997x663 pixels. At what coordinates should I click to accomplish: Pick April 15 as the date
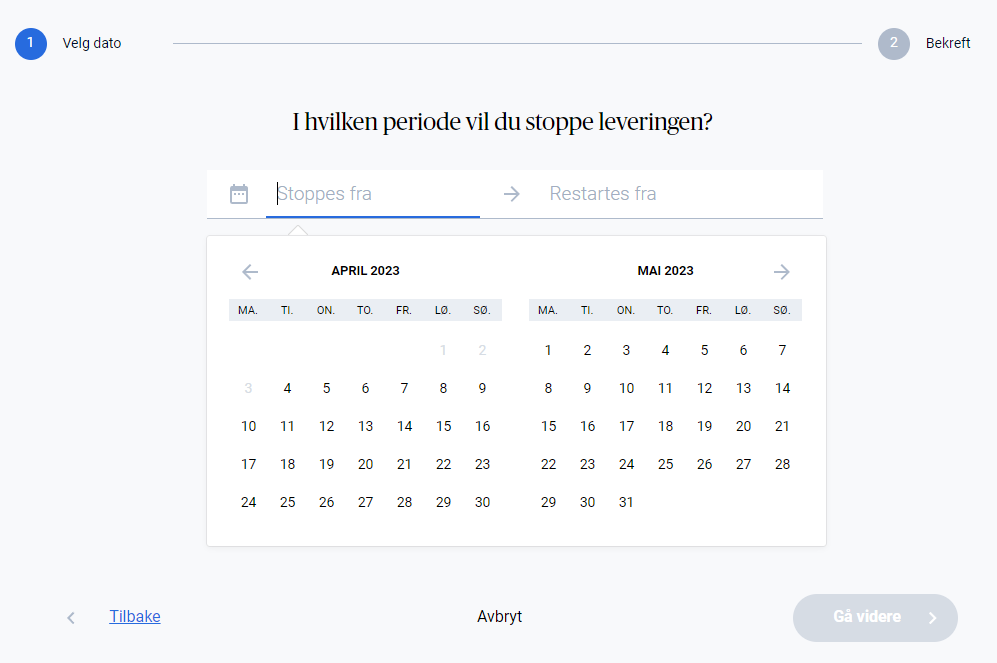(443, 426)
